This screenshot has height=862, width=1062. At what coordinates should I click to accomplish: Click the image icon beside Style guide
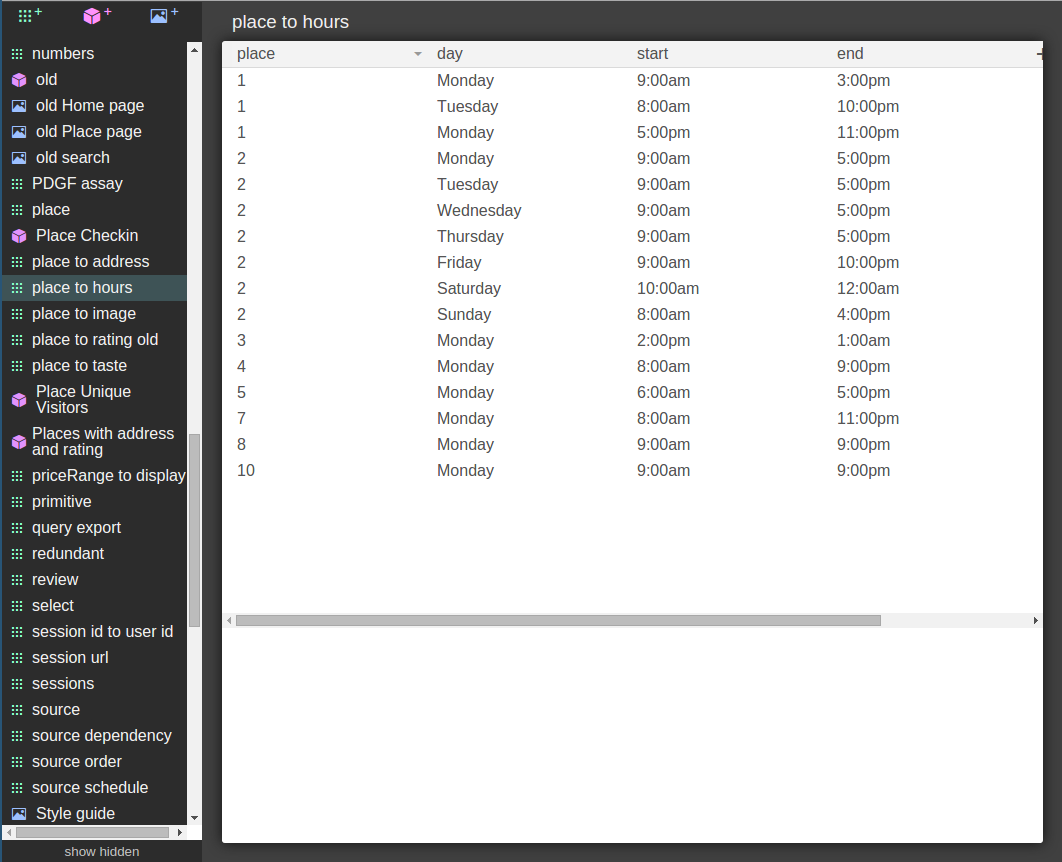pos(19,814)
